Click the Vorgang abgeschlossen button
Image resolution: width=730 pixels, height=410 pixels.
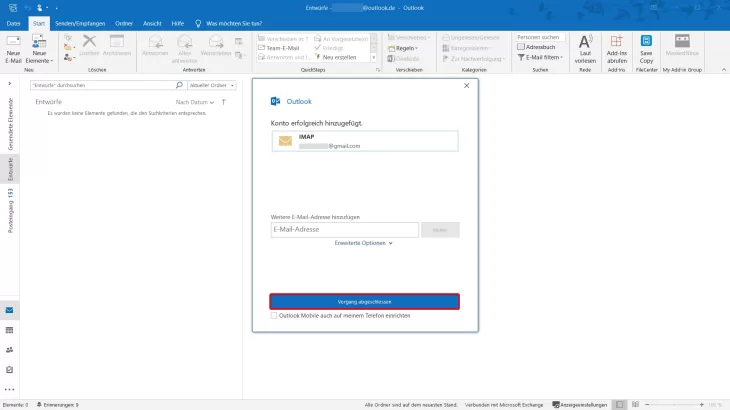(364, 301)
